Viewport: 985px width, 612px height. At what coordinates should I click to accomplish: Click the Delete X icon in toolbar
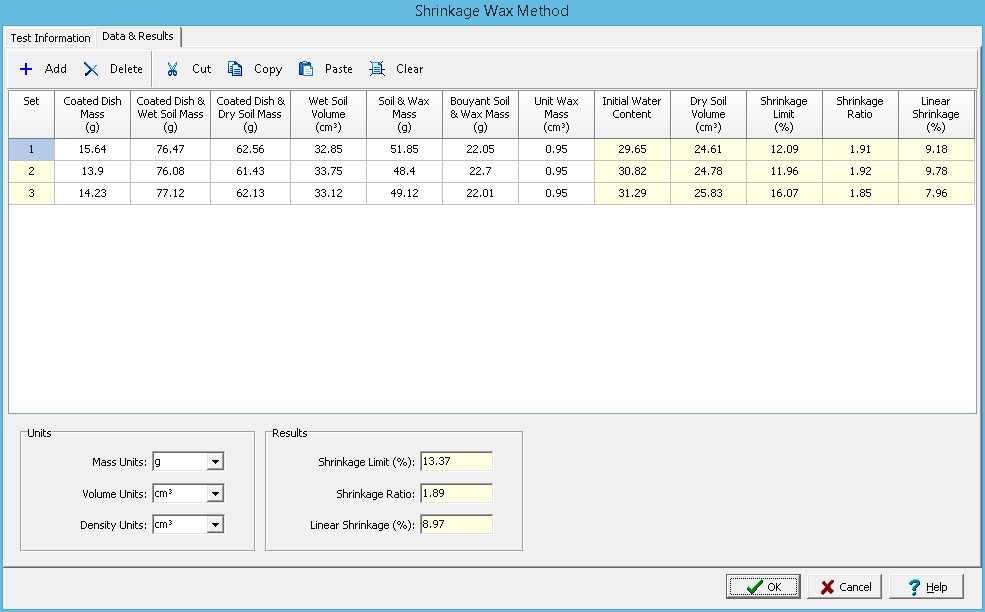(91, 69)
